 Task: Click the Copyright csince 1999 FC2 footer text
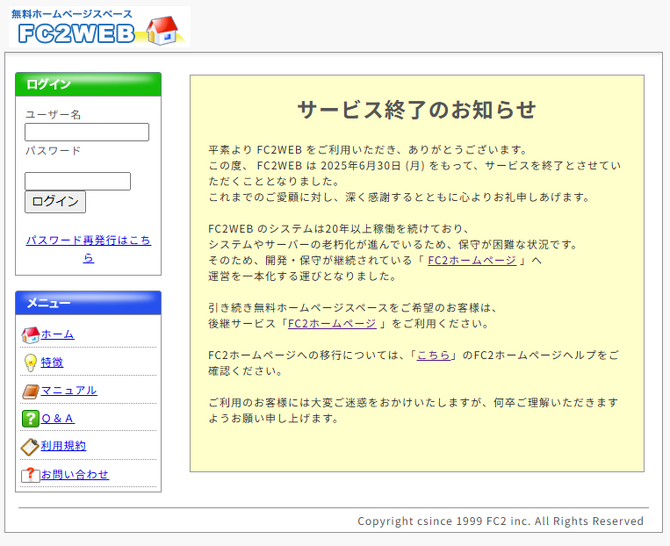(500, 521)
